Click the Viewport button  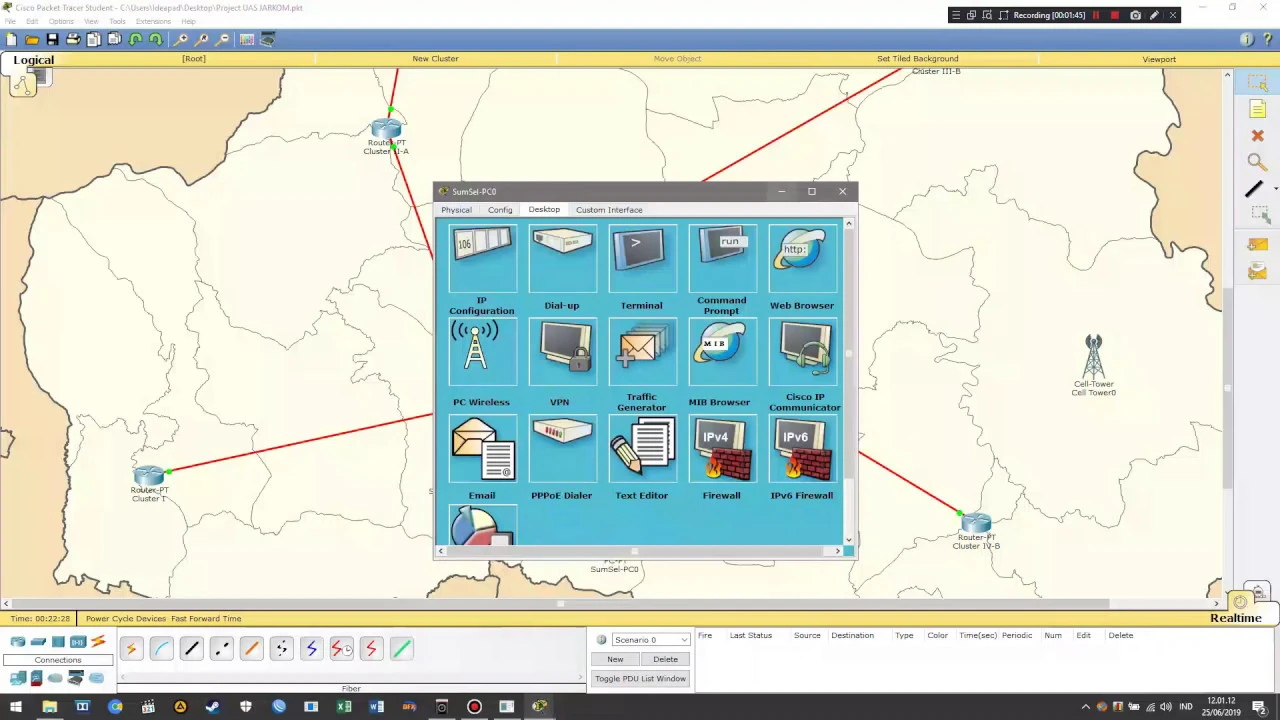point(1159,59)
